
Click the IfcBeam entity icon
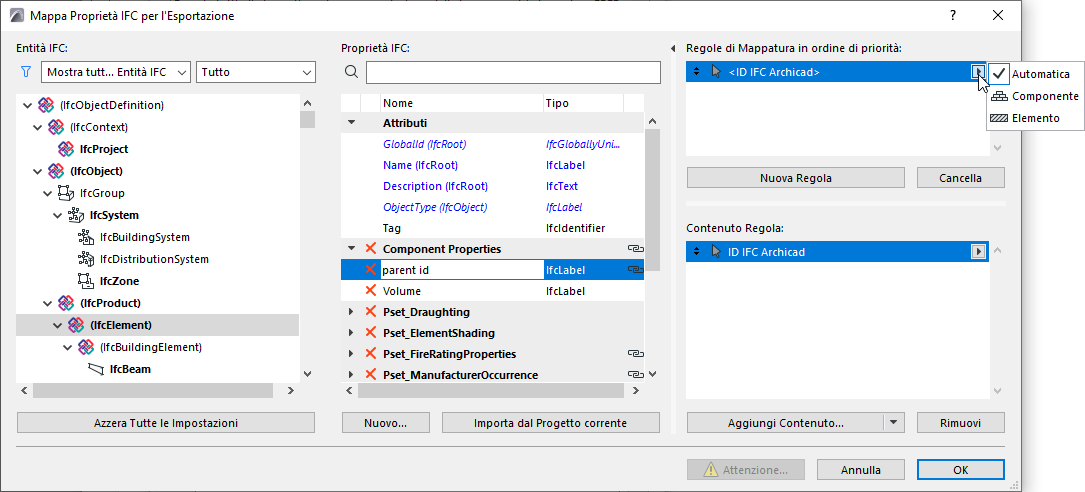[96, 369]
